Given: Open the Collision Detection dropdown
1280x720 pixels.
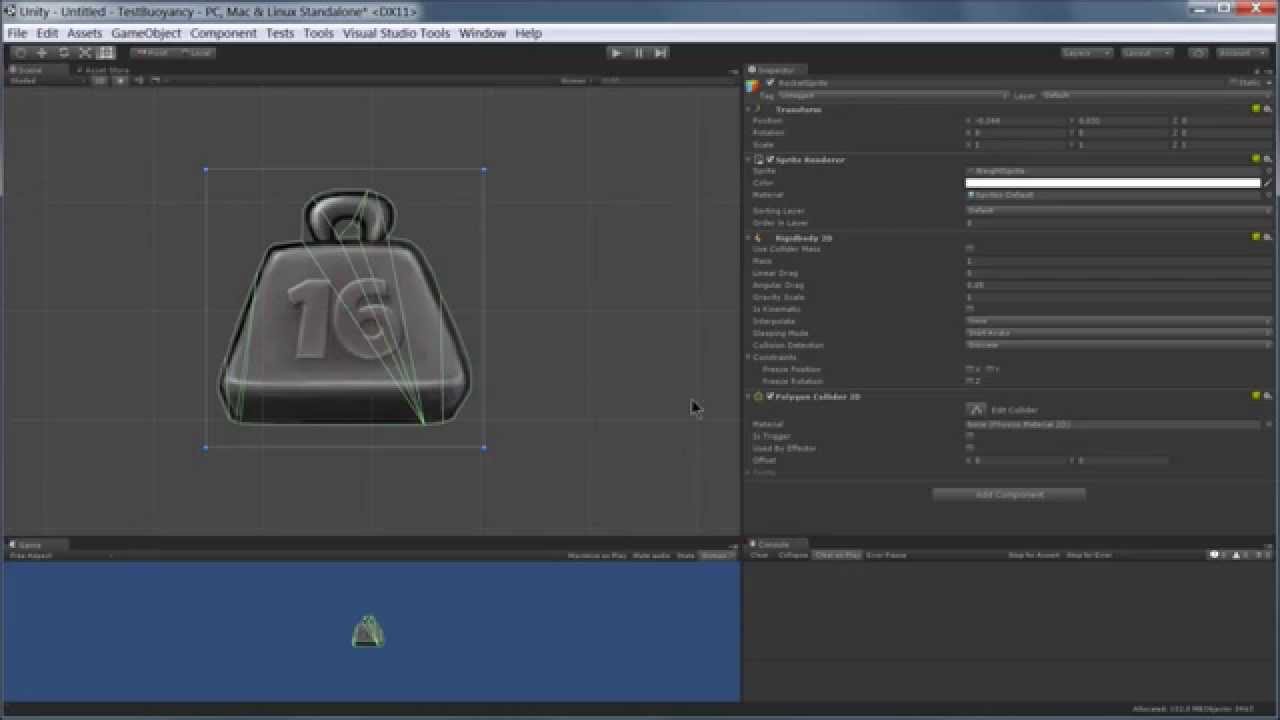Looking at the screenshot, I should click(1118, 345).
